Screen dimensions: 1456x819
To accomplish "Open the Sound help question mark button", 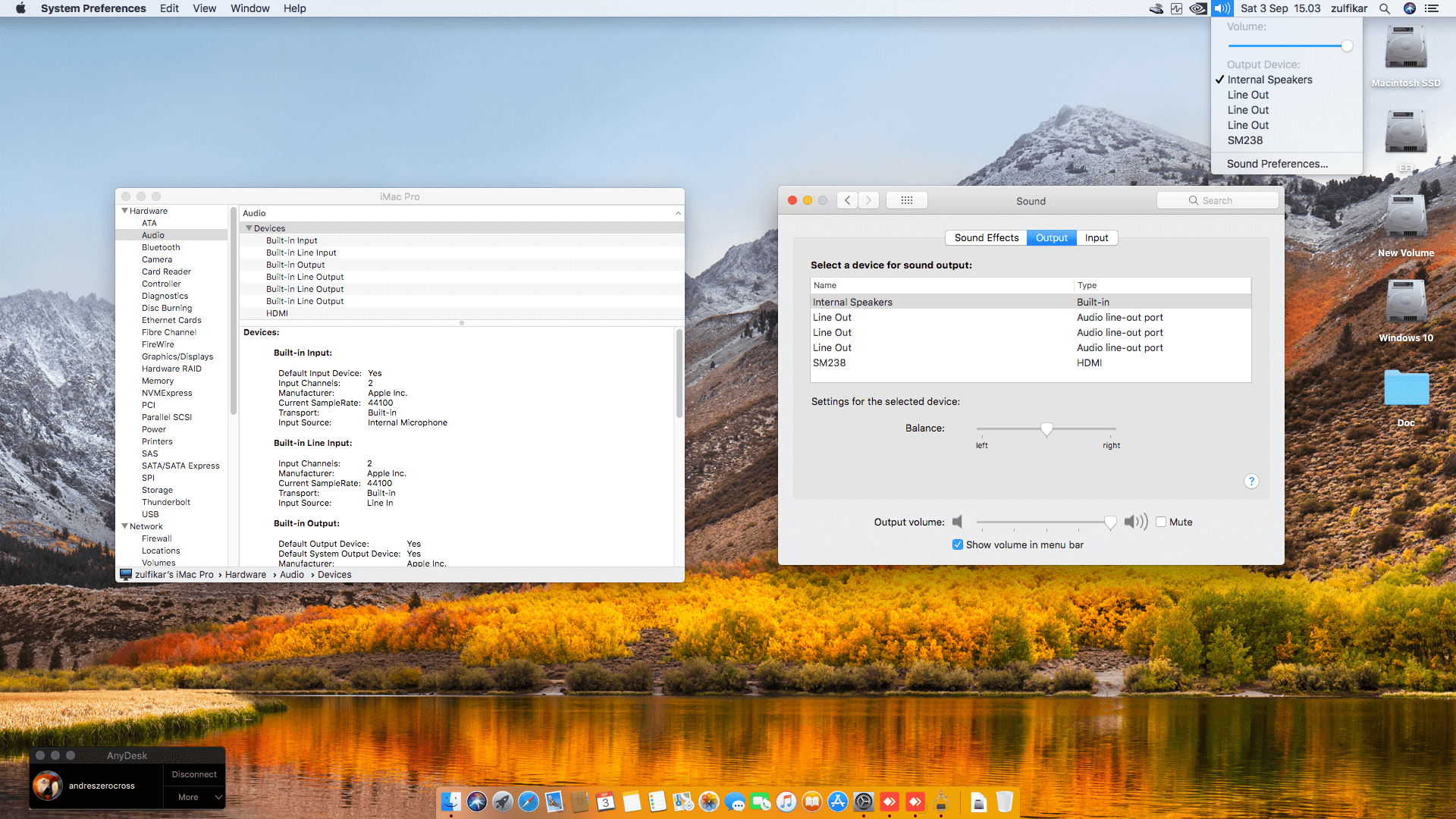I will (x=1251, y=482).
